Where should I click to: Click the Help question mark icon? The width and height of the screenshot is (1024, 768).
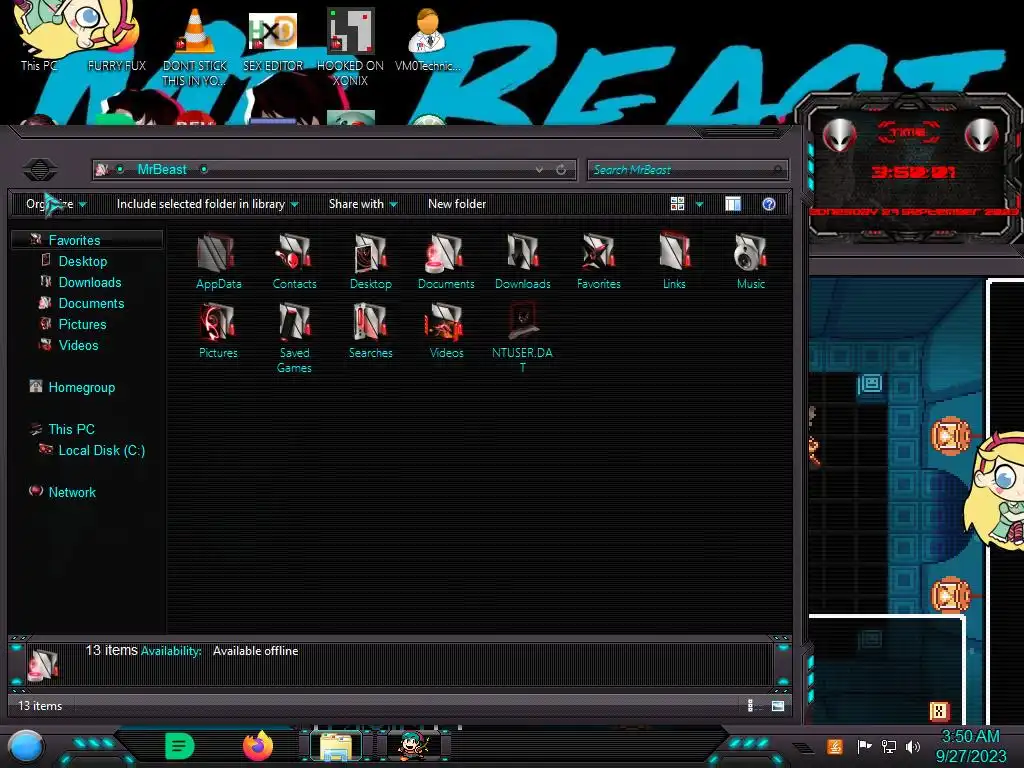point(769,204)
